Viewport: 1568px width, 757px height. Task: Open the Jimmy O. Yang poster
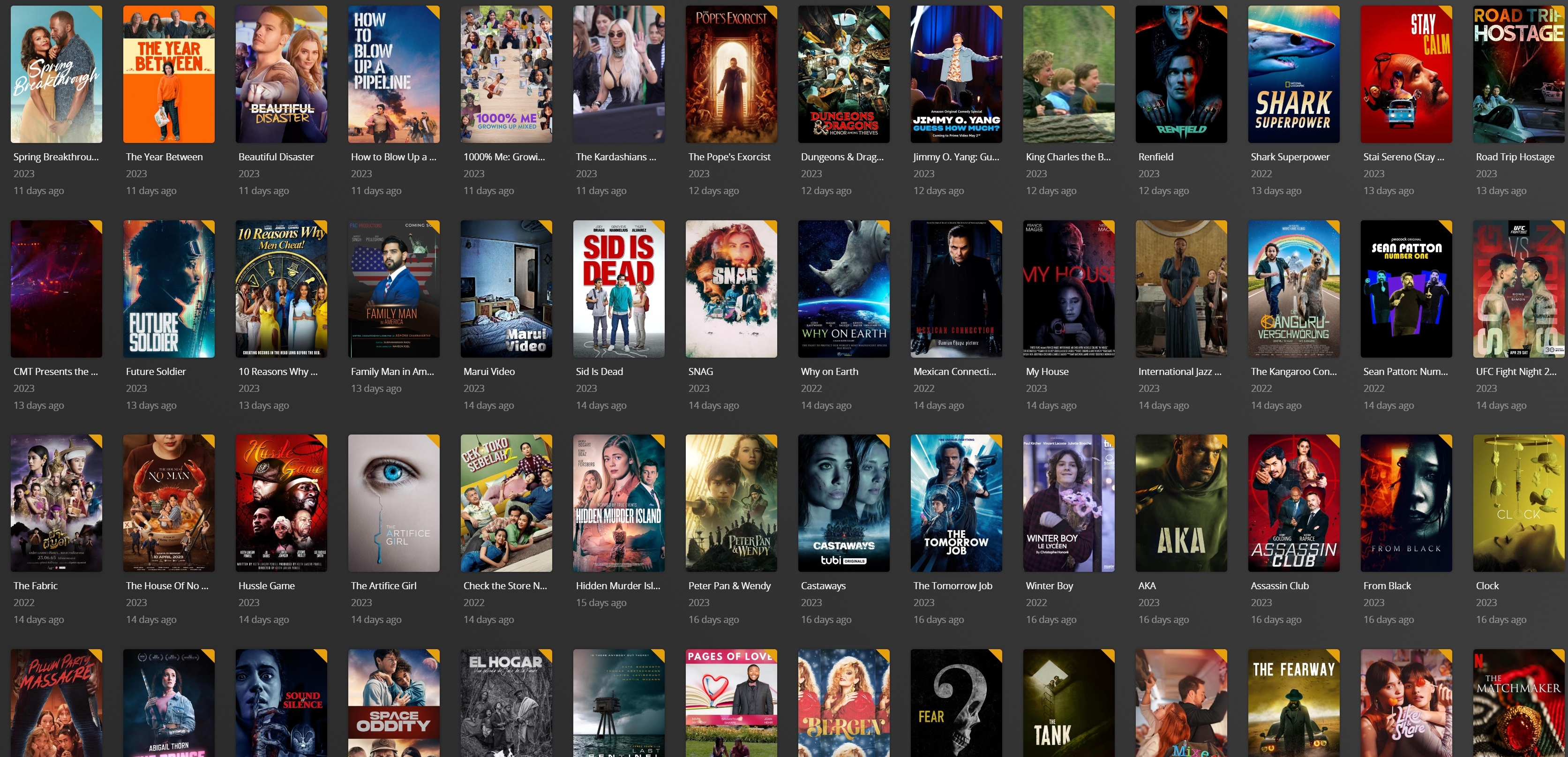(956, 74)
